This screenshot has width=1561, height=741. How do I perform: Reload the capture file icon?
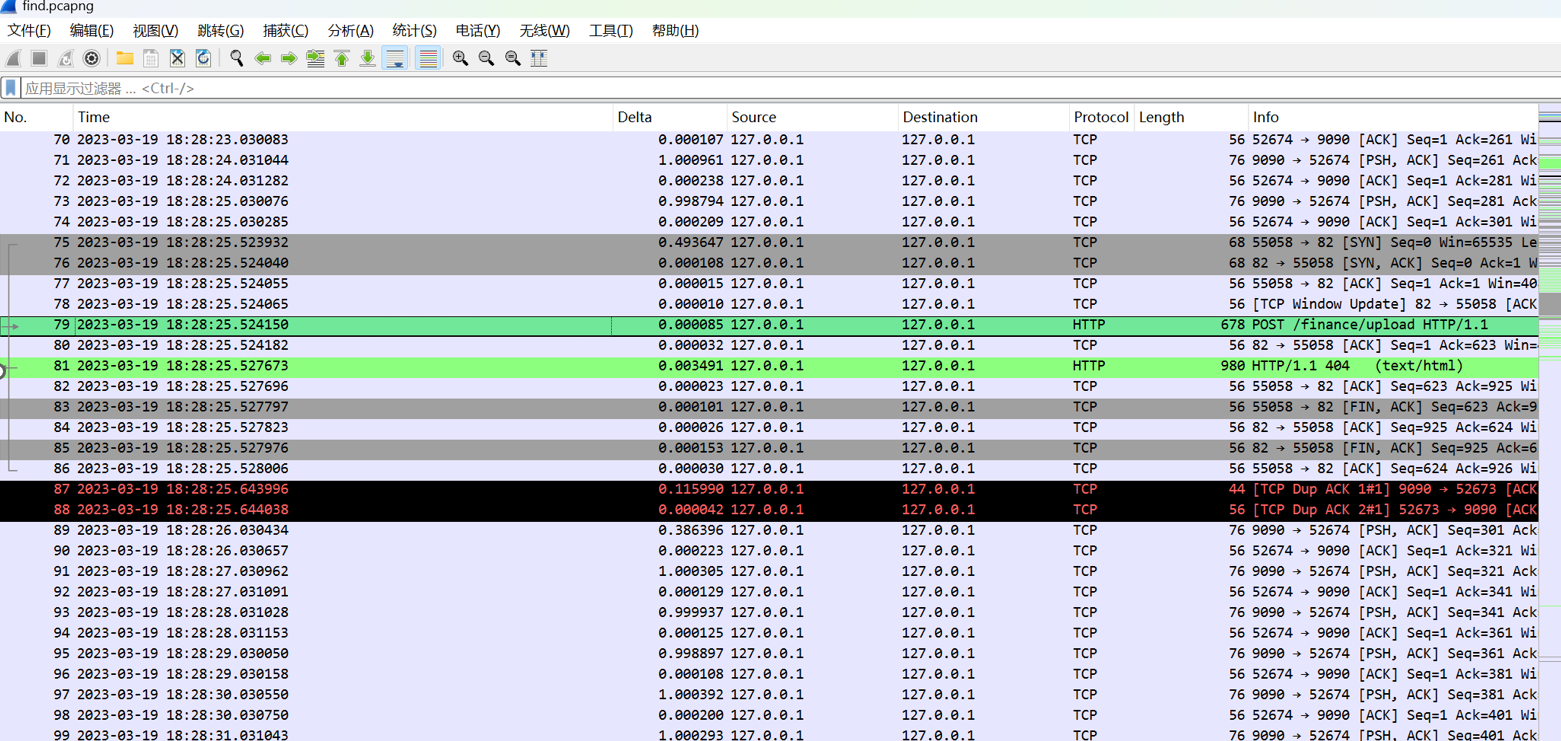[x=203, y=59]
